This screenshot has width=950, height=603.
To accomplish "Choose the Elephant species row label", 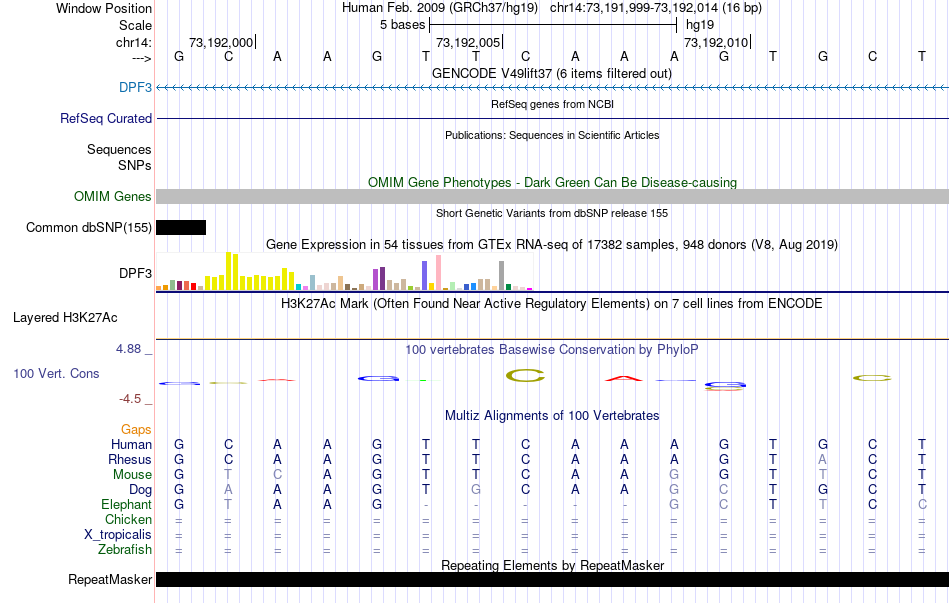I will click(127, 505).
